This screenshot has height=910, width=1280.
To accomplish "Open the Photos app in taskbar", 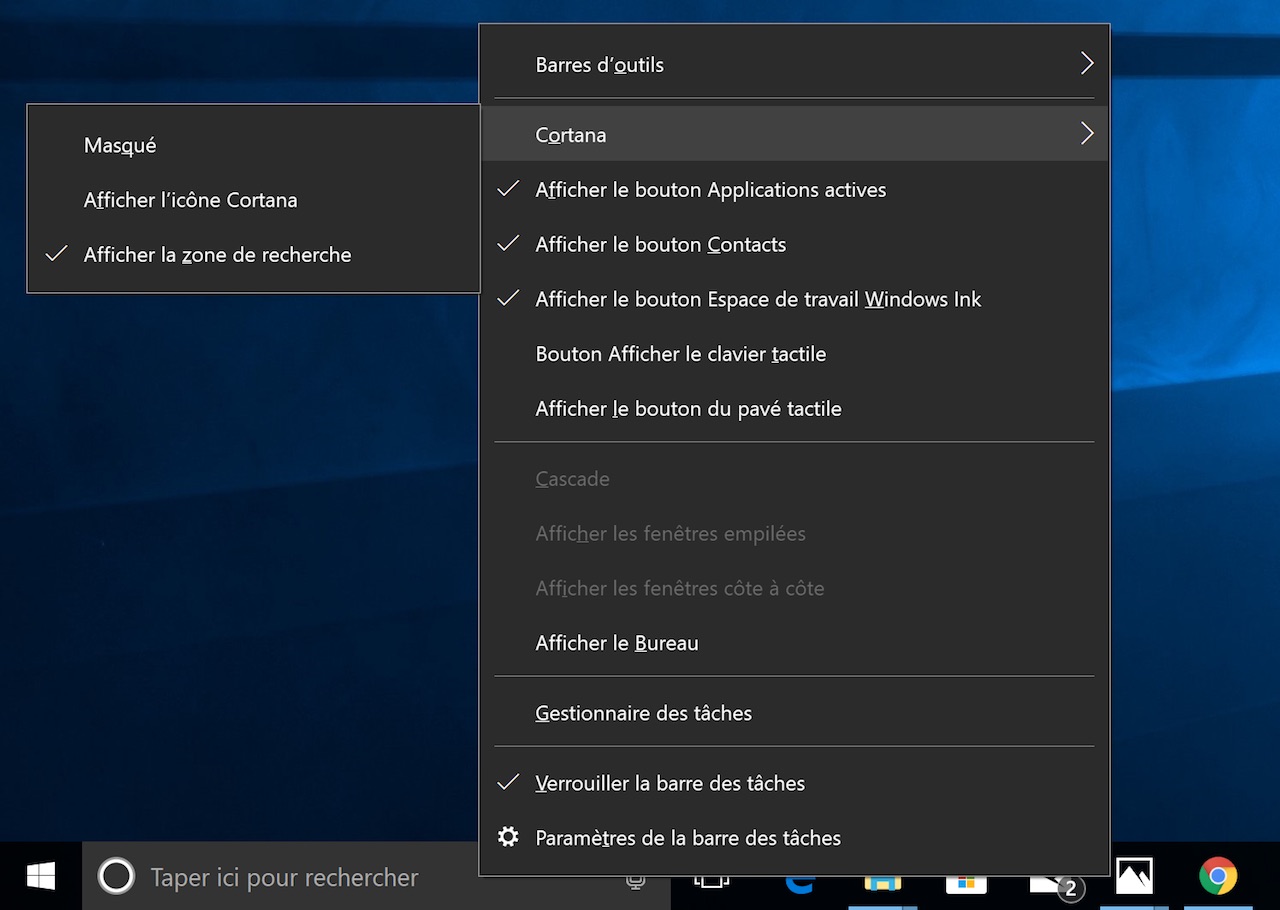I will [1134, 877].
